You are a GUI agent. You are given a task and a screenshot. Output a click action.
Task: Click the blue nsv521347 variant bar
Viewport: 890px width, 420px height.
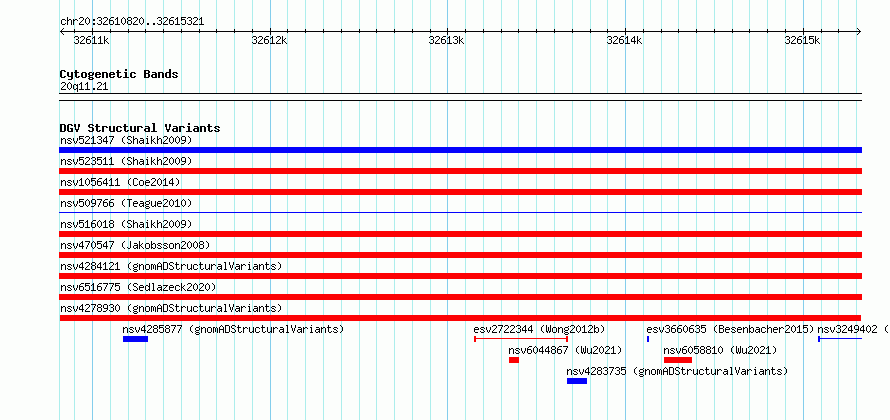460,150
